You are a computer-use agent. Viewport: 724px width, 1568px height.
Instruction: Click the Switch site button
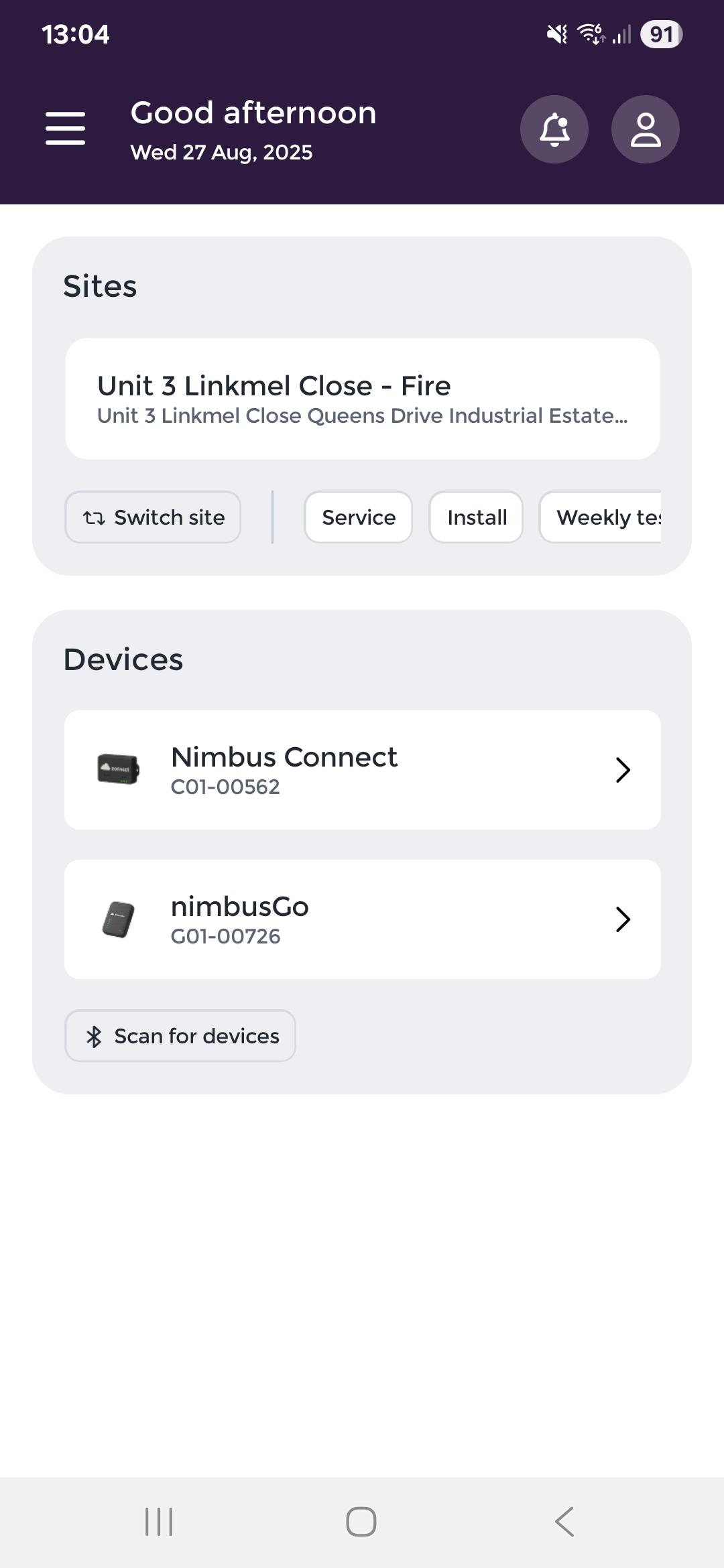coord(153,517)
